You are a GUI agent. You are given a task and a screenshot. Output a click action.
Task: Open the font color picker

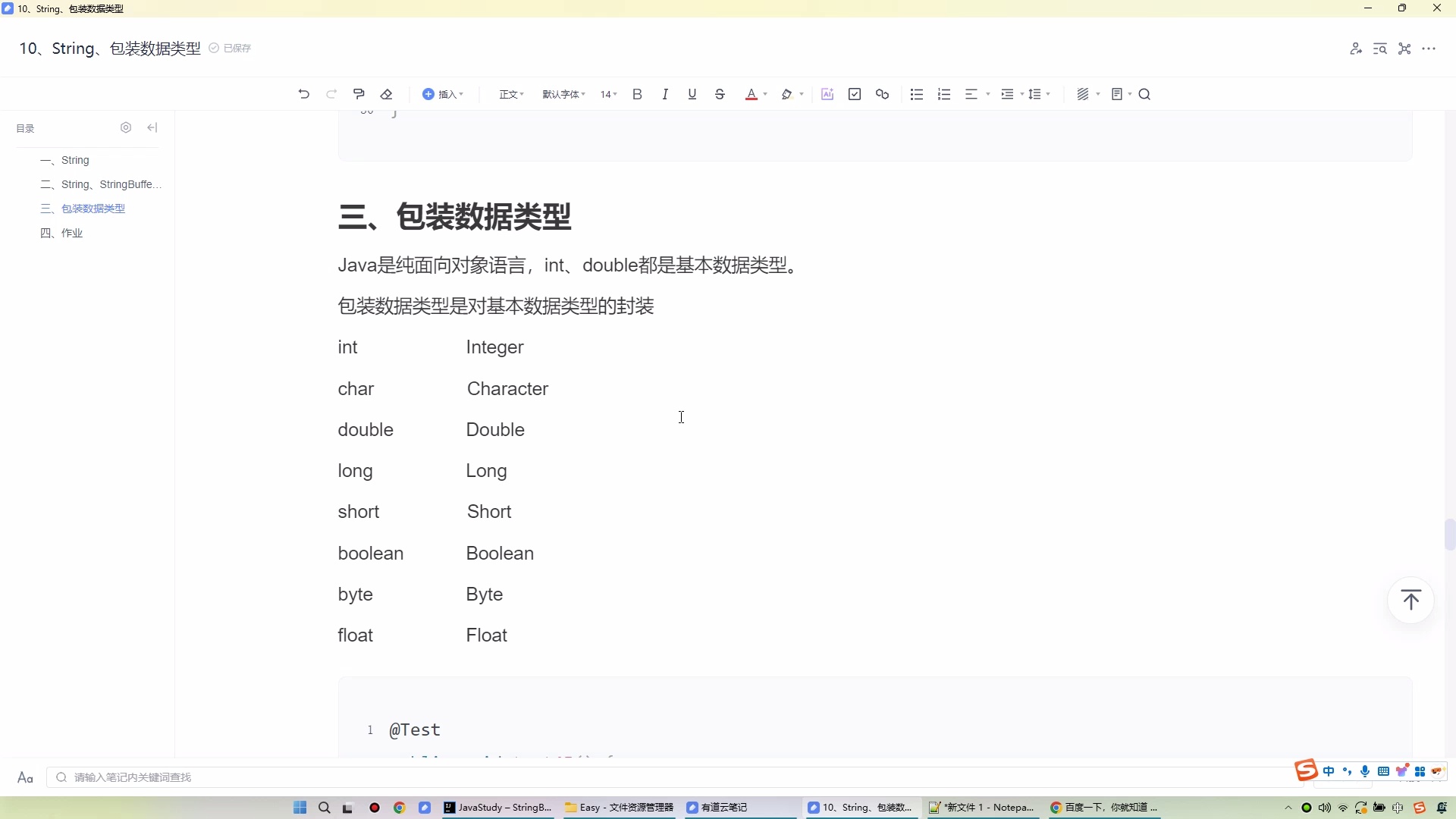[753, 93]
